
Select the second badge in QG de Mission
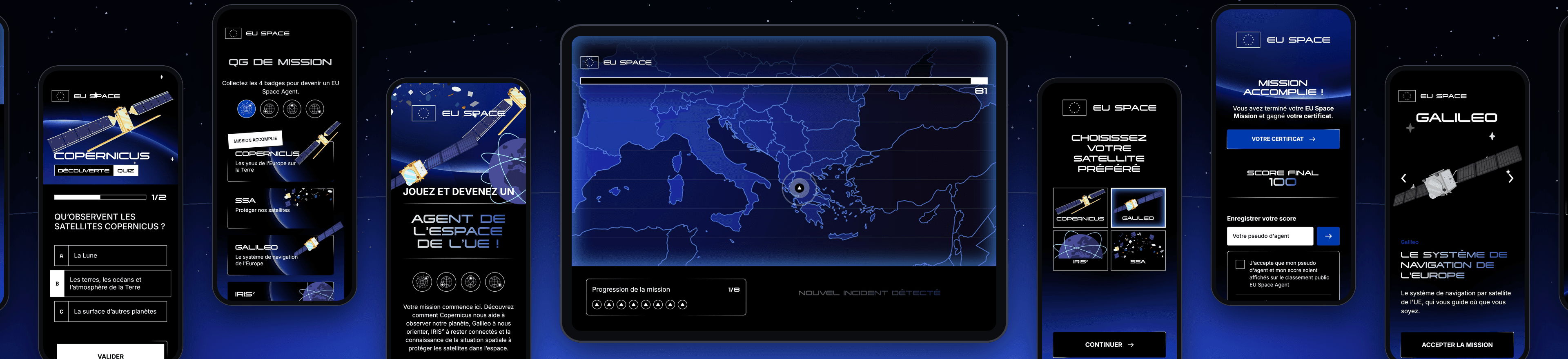tap(269, 109)
